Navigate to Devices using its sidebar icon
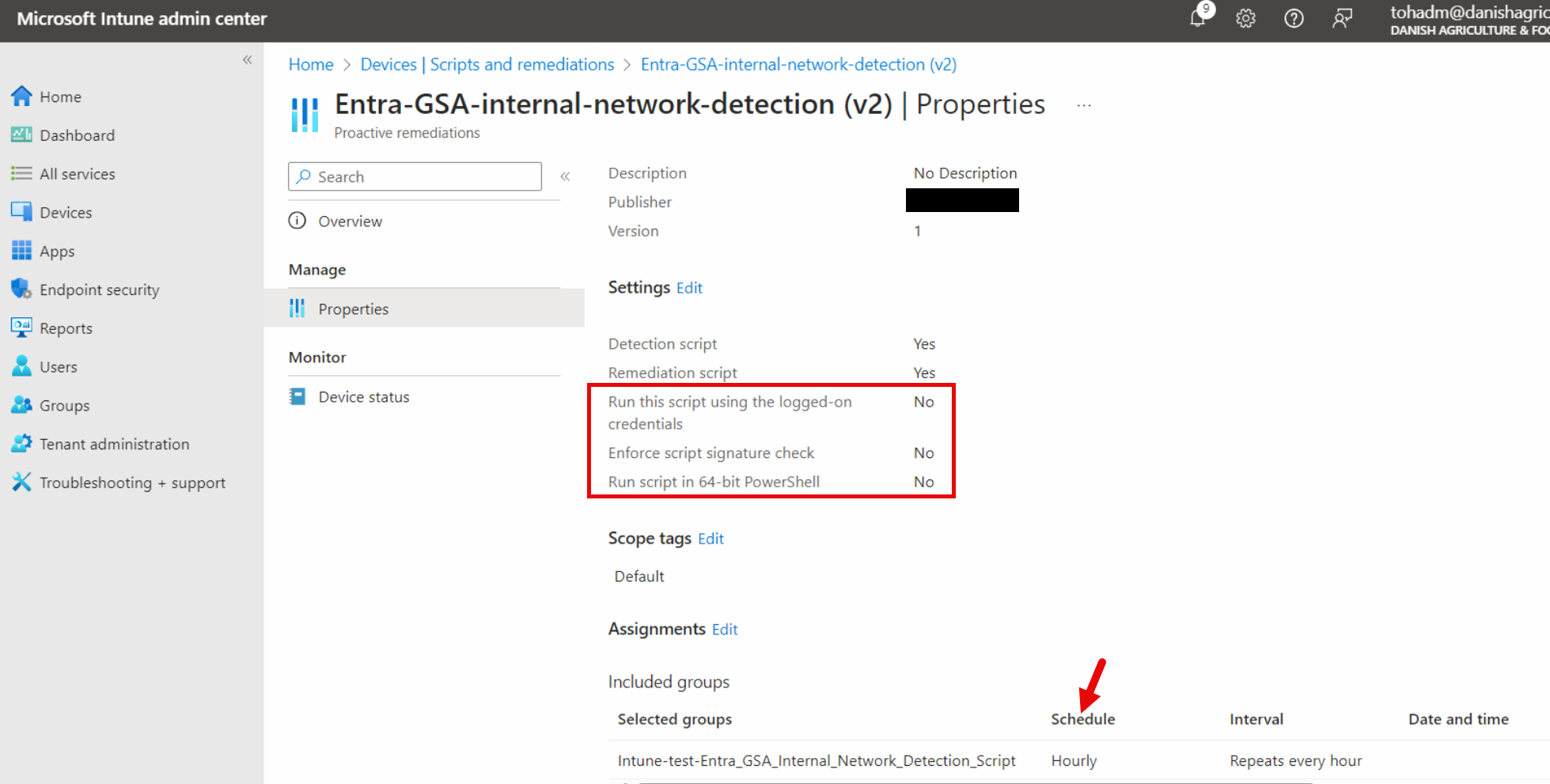 coord(21,212)
